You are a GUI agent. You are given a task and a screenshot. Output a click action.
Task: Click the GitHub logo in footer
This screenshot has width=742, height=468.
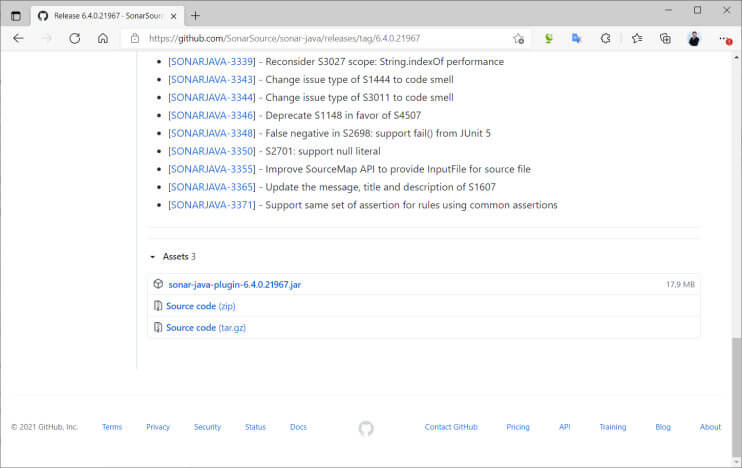366,428
